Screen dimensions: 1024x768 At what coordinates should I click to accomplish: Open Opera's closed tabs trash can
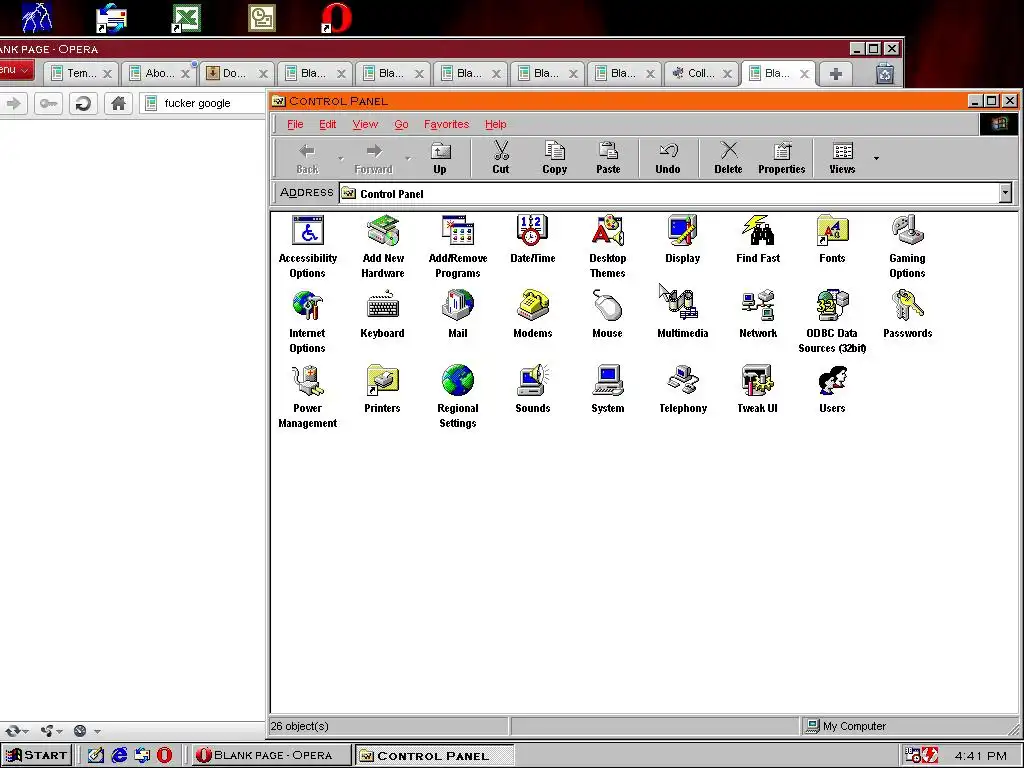point(885,73)
